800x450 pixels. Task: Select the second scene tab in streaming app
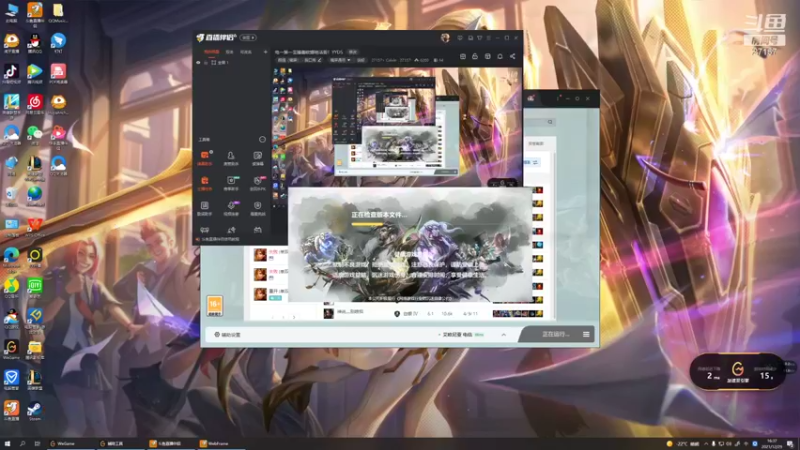(x=230, y=52)
